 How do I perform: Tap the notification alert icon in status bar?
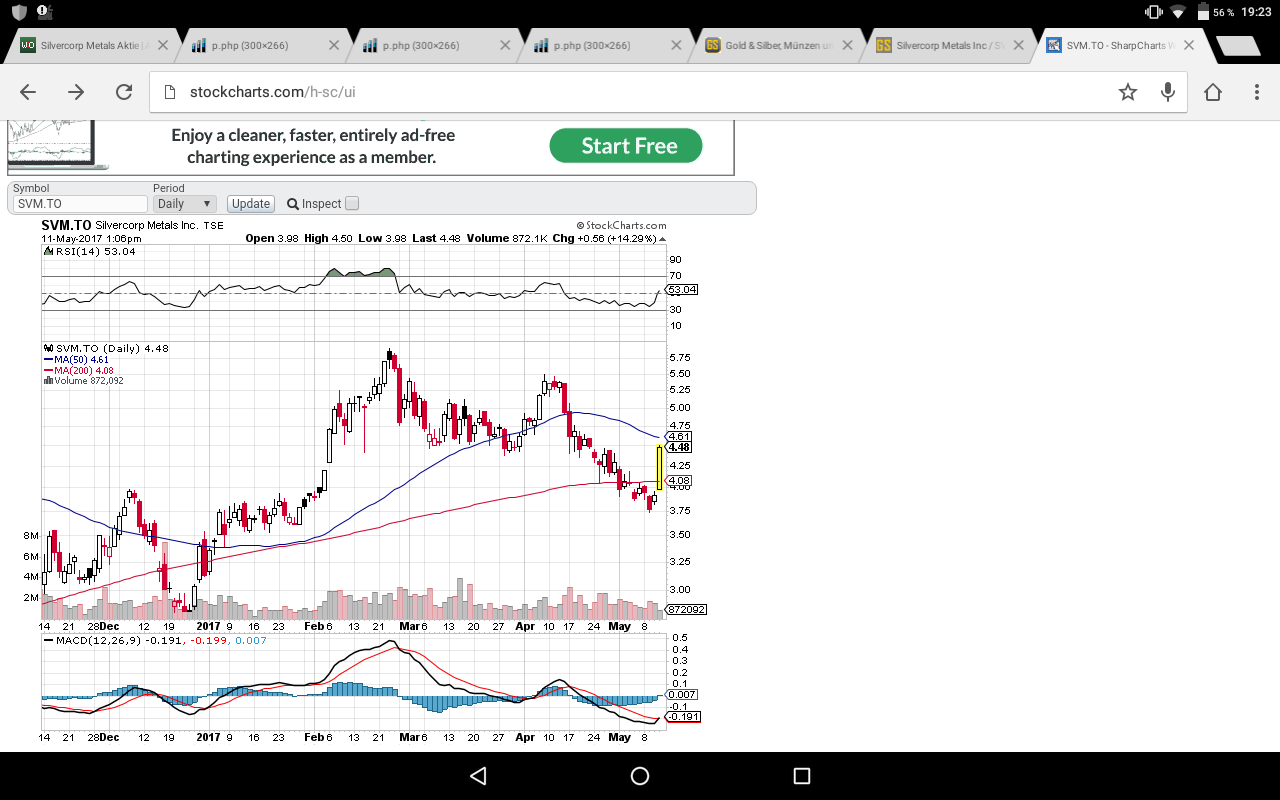(x=43, y=12)
